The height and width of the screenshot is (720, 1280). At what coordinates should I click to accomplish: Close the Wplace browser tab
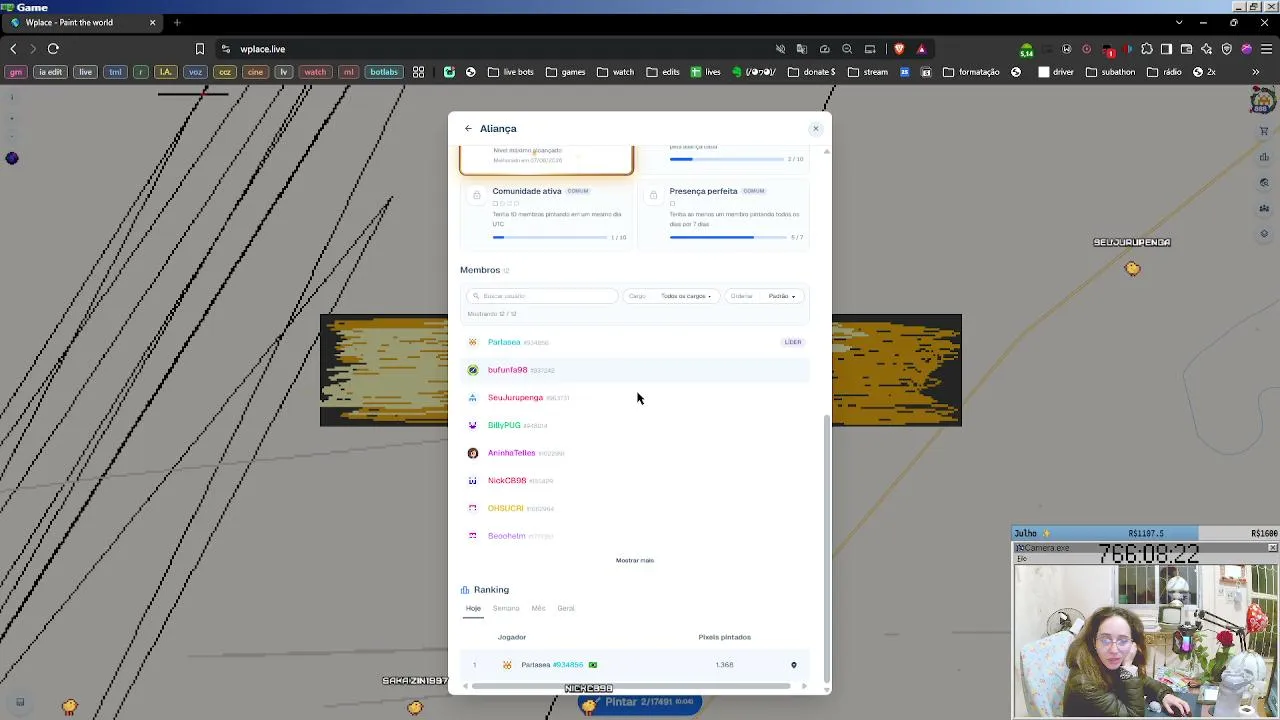pyautogui.click(x=153, y=22)
